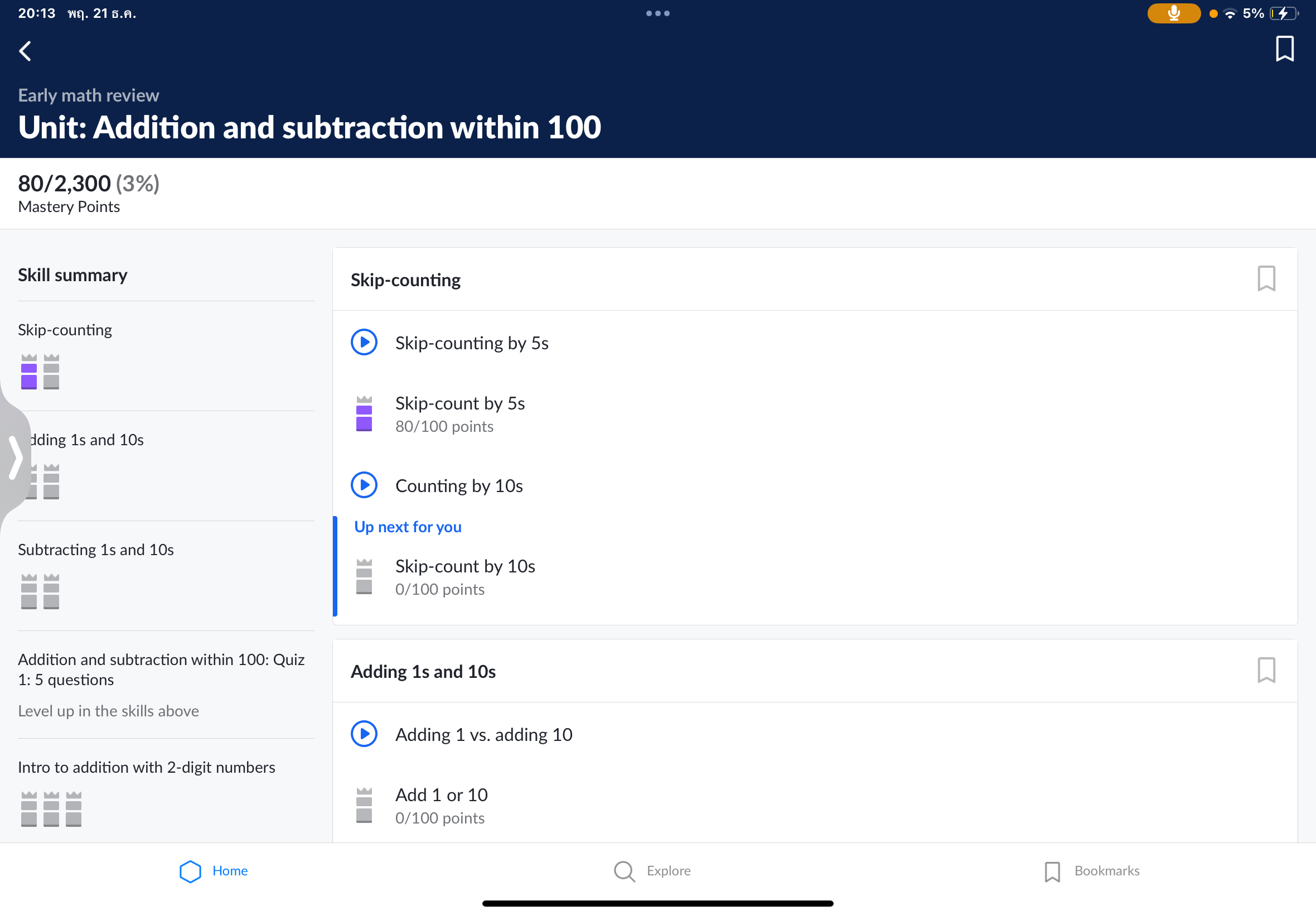The height and width of the screenshot is (915, 1316).
Task: Open Skip-count by 10s mastery tower icon
Action: (x=364, y=576)
